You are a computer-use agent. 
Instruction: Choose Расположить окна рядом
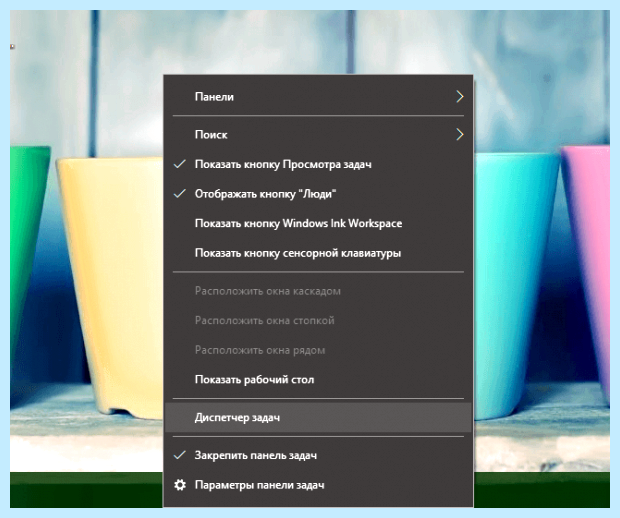(x=318, y=350)
